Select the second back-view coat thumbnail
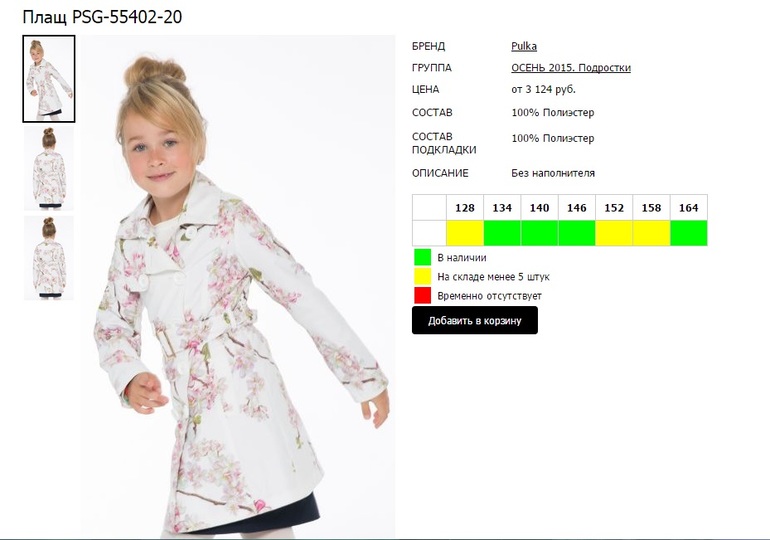Image resolution: width=770 pixels, height=540 pixels. [49, 168]
